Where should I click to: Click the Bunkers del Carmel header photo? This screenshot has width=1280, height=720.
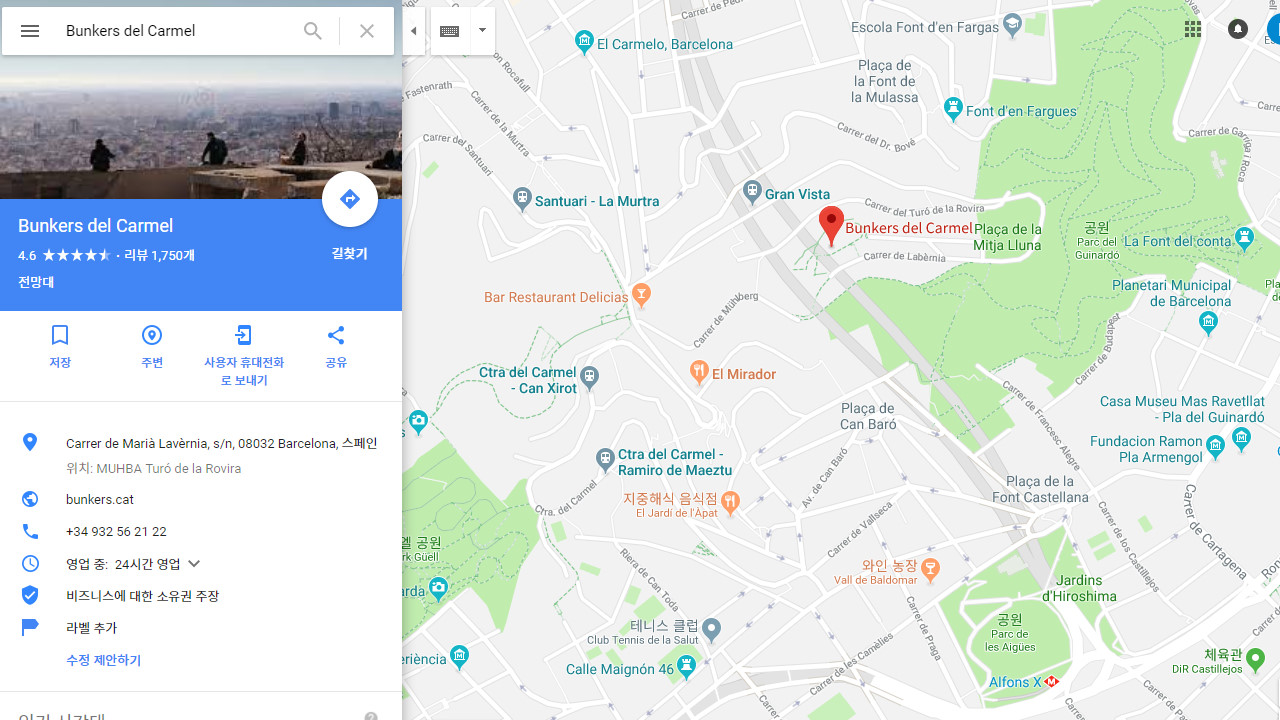click(200, 130)
